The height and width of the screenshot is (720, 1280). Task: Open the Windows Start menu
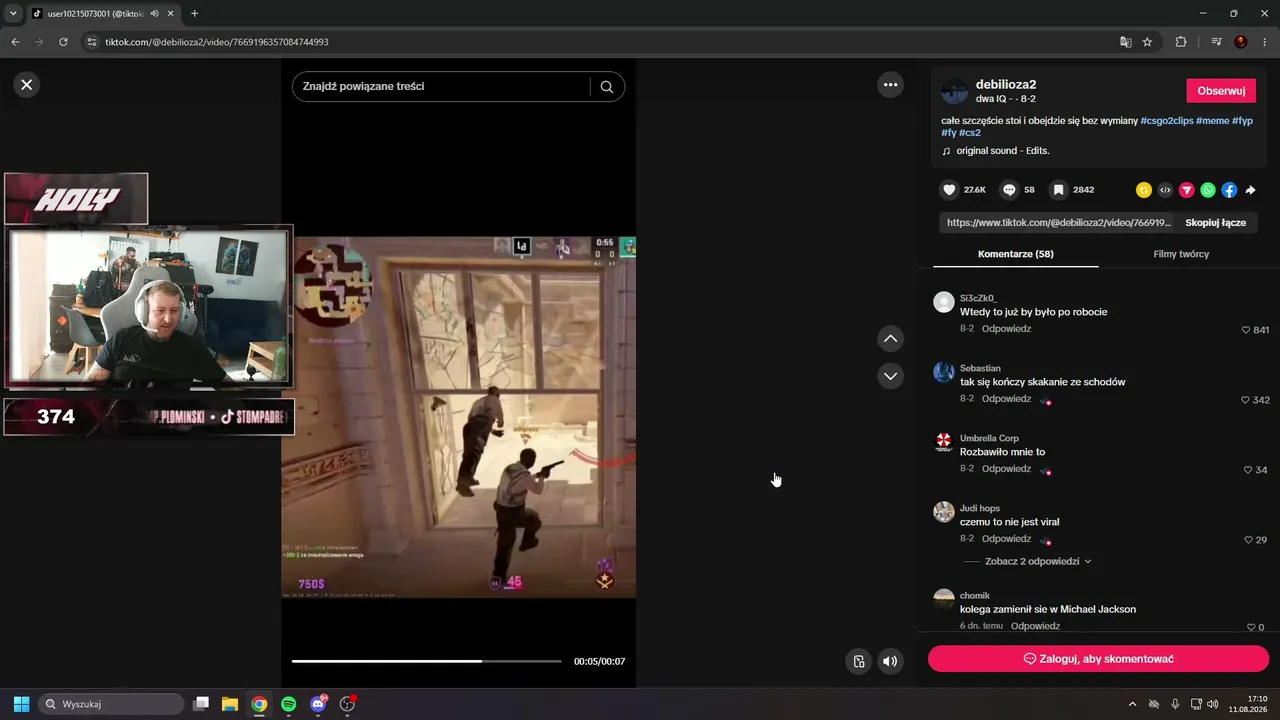pyautogui.click(x=21, y=704)
